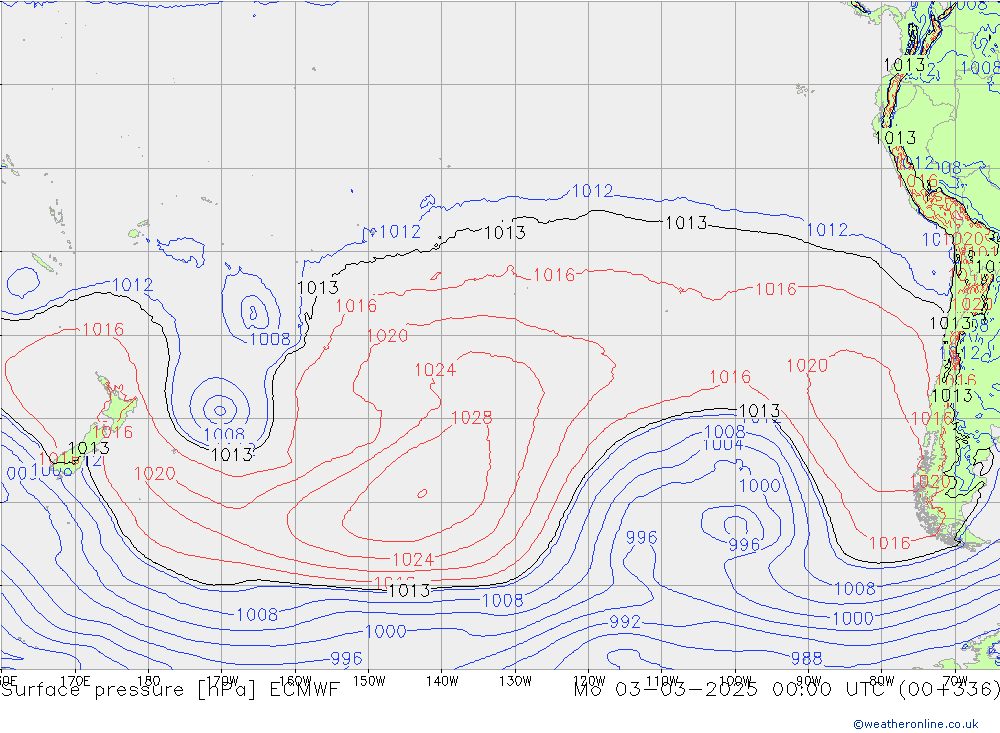Open the weatheronline.co.uk copyright link
This screenshot has height=733, width=1000.
[x=916, y=723]
